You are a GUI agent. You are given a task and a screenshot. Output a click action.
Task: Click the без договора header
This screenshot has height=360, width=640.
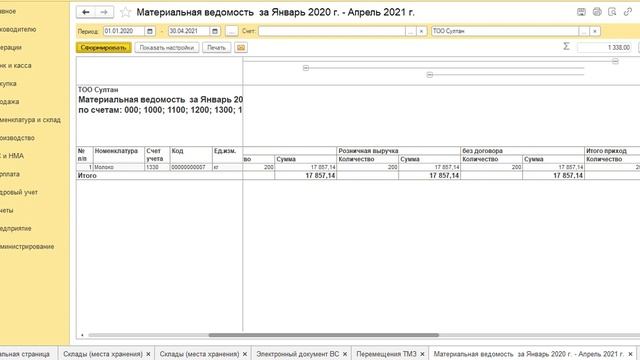522,151
